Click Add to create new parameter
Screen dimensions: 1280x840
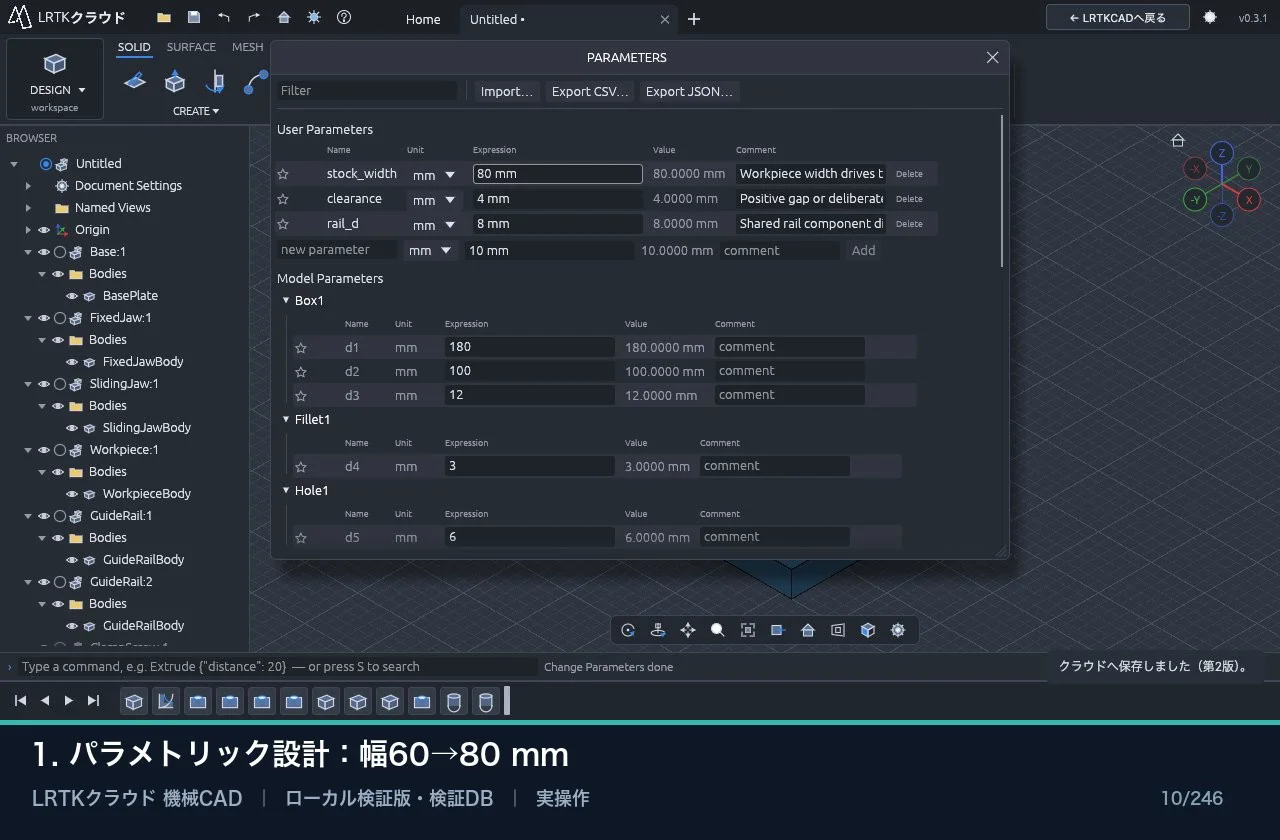coord(863,250)
